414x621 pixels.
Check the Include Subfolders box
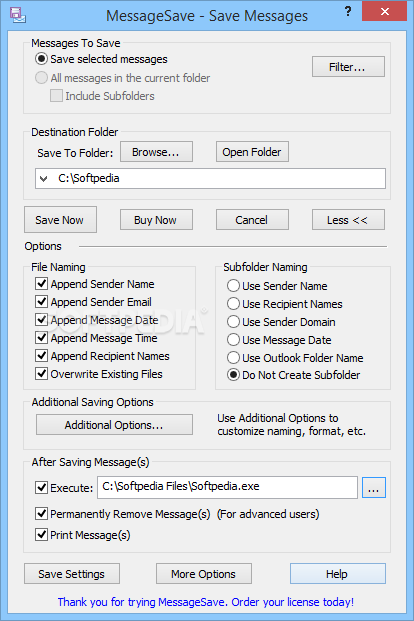point(56,96)
